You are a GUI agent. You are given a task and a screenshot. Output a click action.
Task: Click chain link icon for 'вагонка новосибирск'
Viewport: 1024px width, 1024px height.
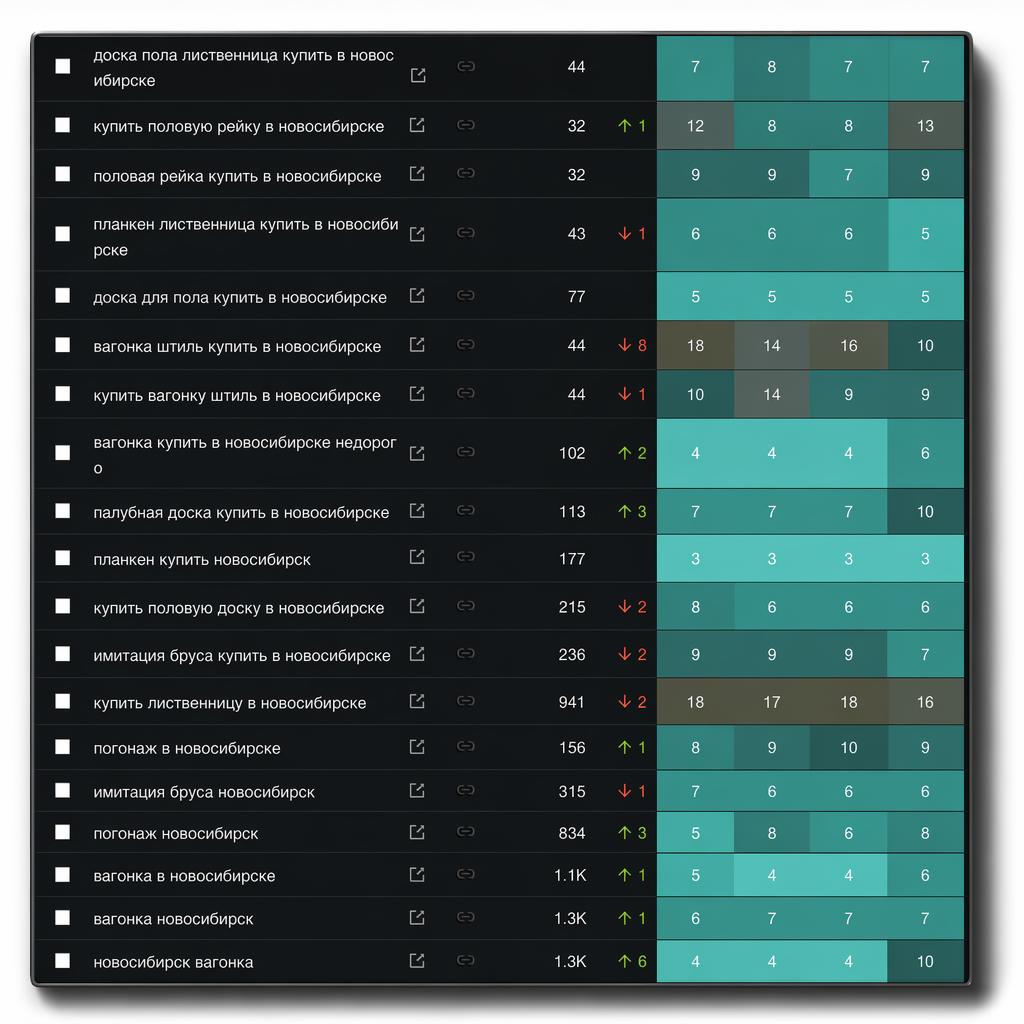point(466,917)
